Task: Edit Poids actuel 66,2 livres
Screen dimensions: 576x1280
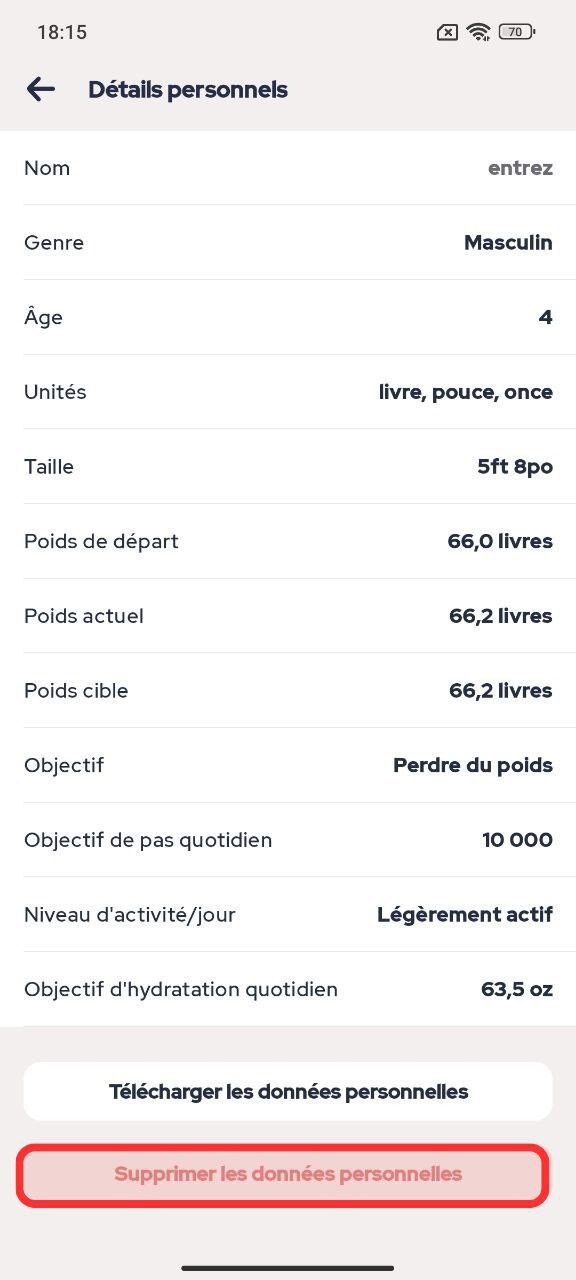Action: tap(288, 616)
